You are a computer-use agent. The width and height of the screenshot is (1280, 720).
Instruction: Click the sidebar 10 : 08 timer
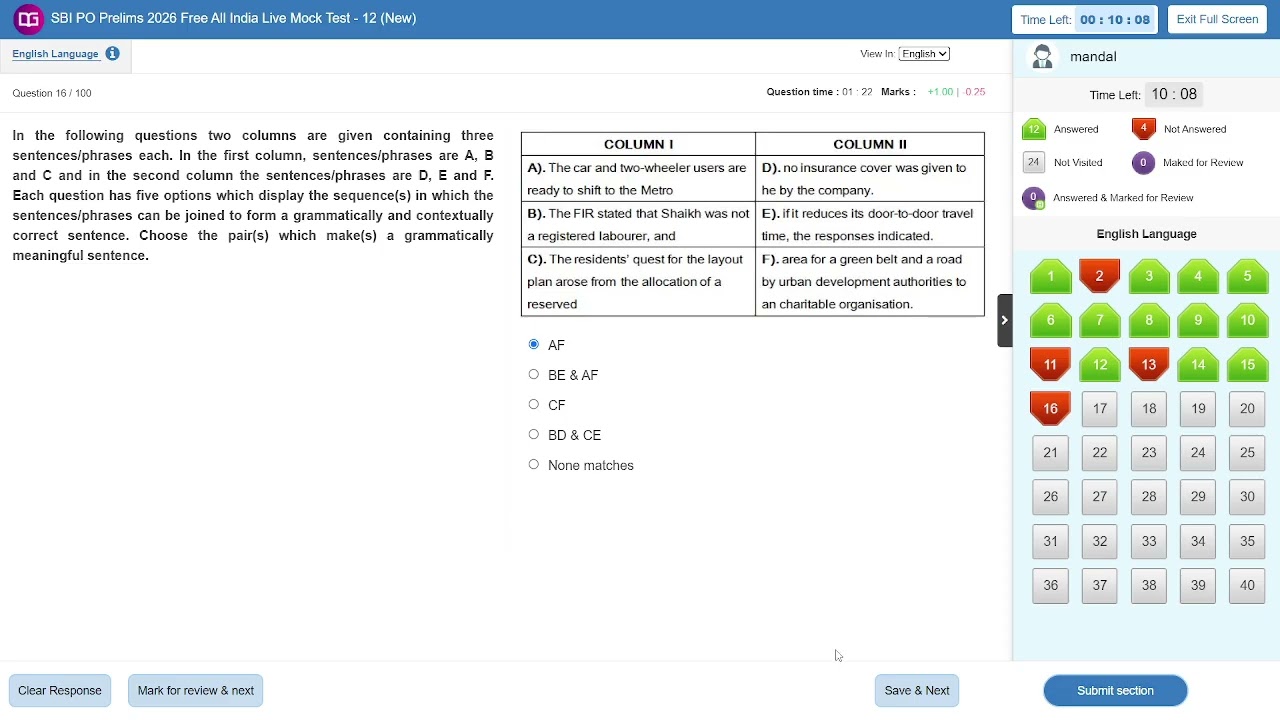pyautogui.click(x=1174, y=94)
